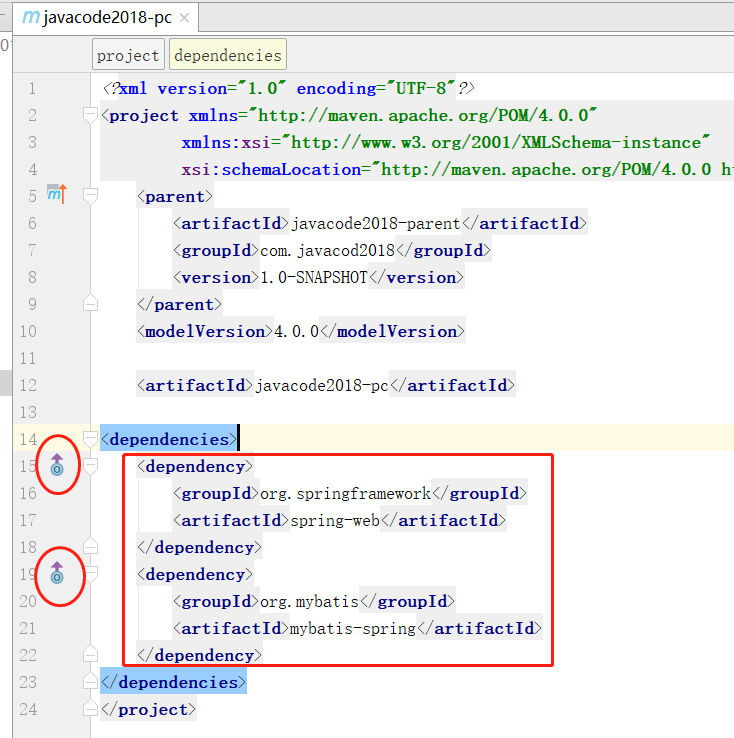Viewport: 734px width, 738px height.
Task: Click the 'project' breadcrumb
Action: pos(128,56)
